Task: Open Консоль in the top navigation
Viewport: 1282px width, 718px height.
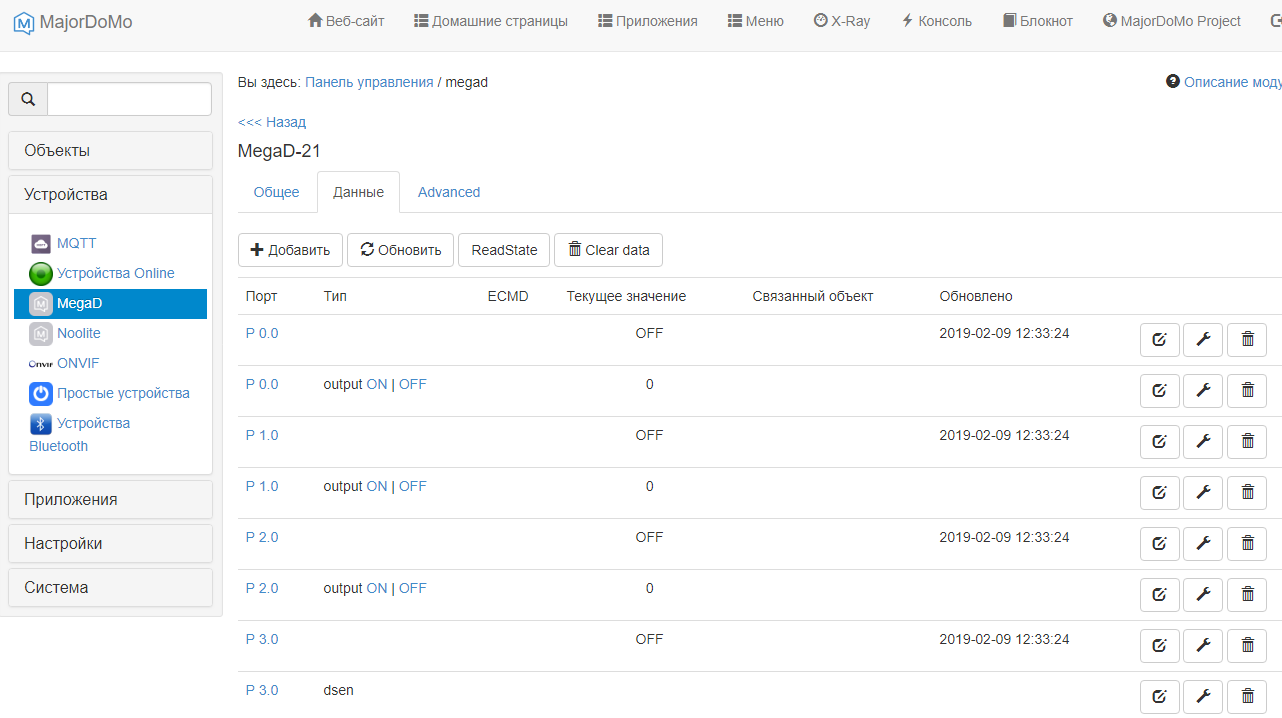Action: tap(937, 21)
